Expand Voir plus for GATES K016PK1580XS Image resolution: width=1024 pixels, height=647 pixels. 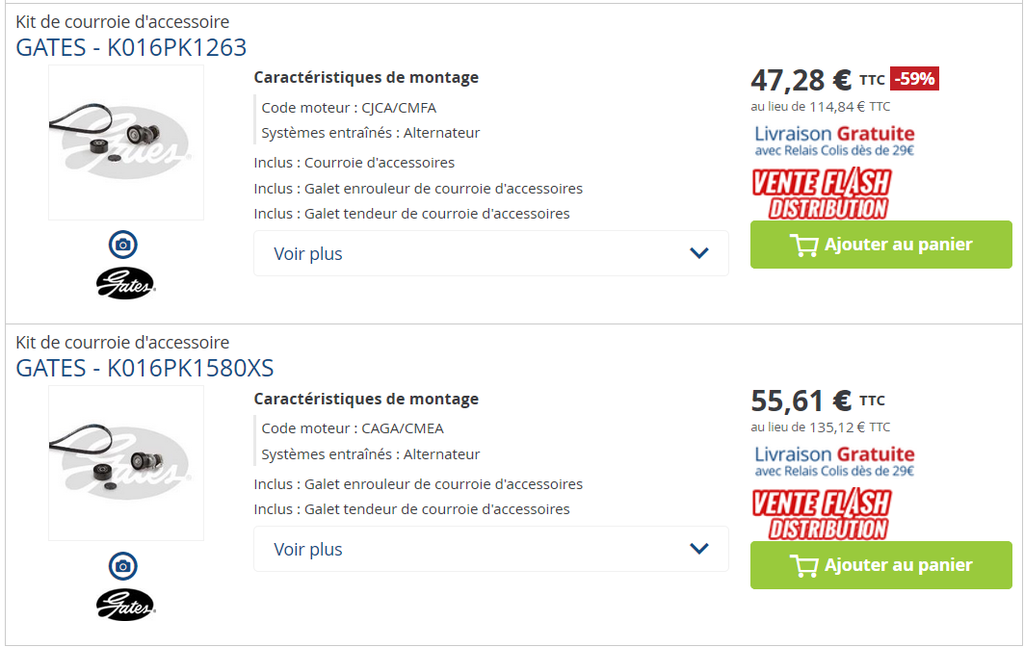pos(490,548)
